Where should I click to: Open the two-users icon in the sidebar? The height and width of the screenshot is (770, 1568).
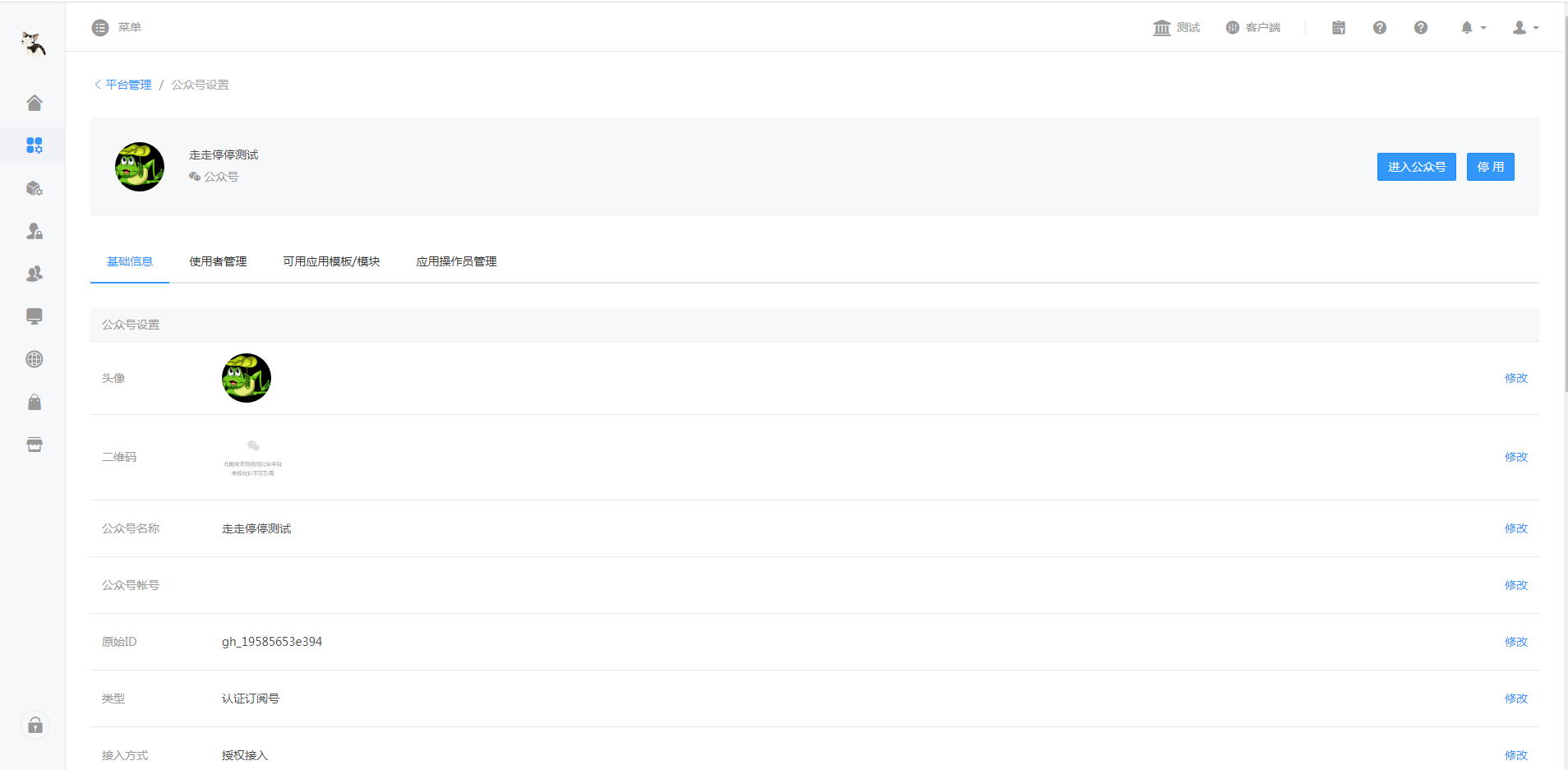click(x=34, y=274)
